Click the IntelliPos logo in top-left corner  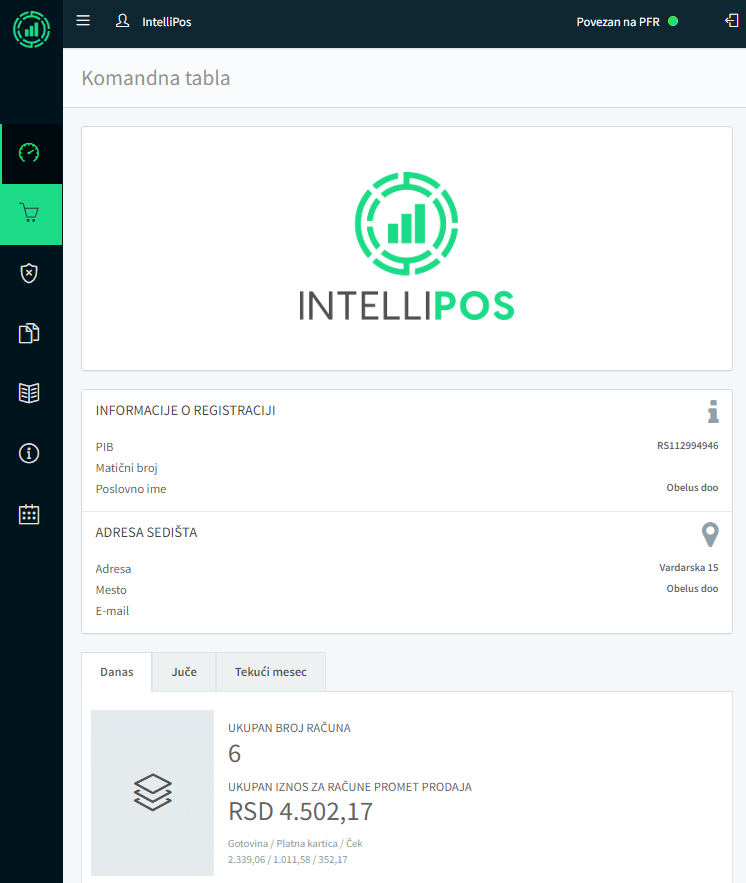[x=31, y=28]
